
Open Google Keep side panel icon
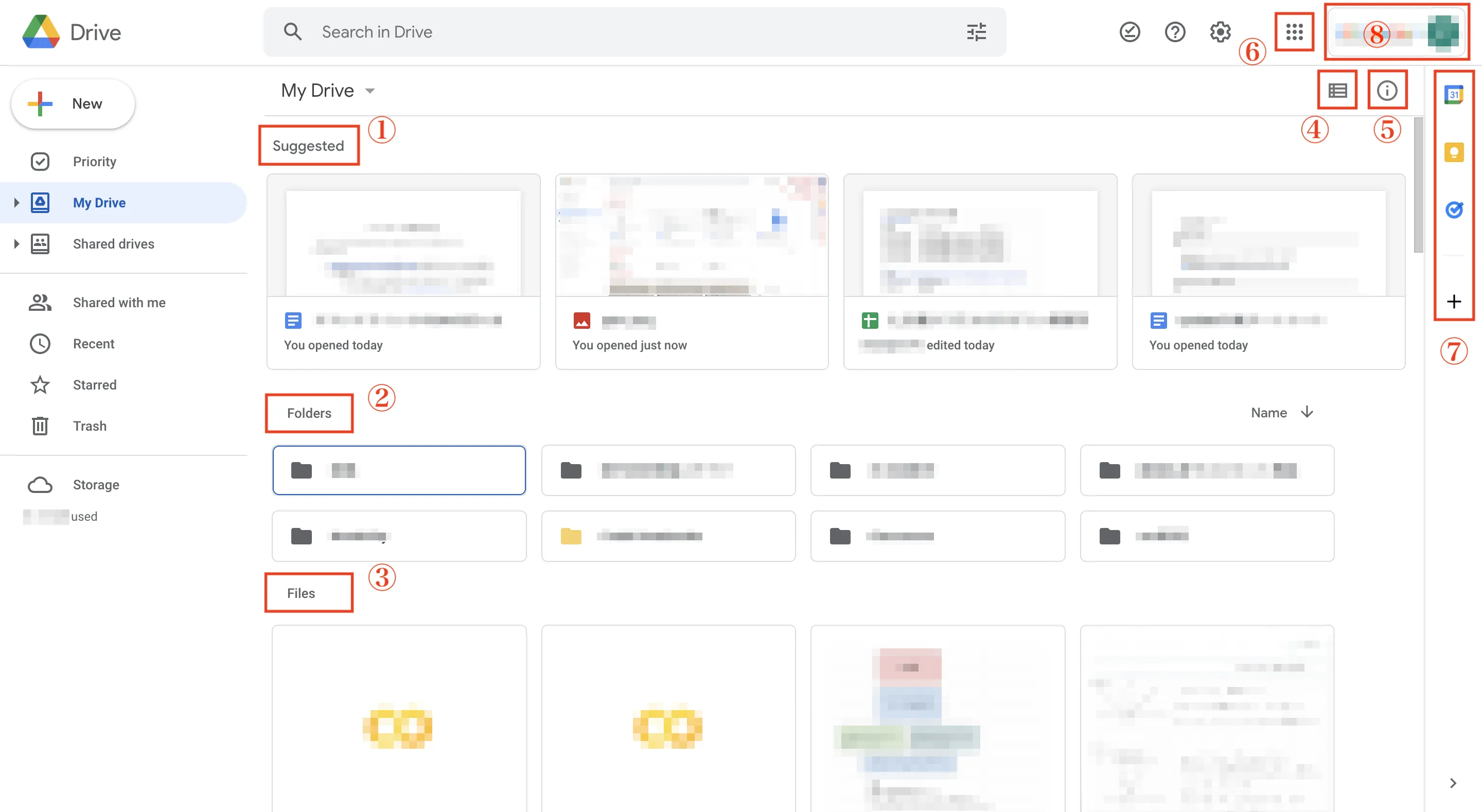1453,152
